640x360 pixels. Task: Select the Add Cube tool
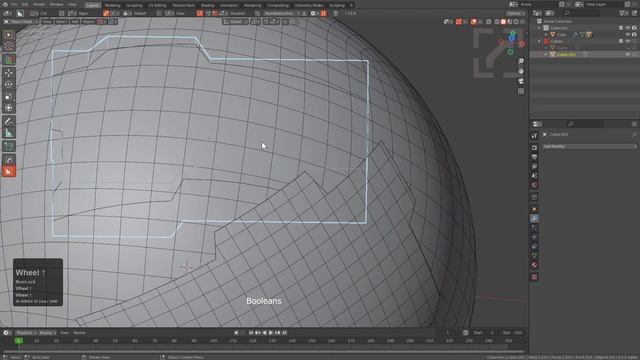pos(9,146)
